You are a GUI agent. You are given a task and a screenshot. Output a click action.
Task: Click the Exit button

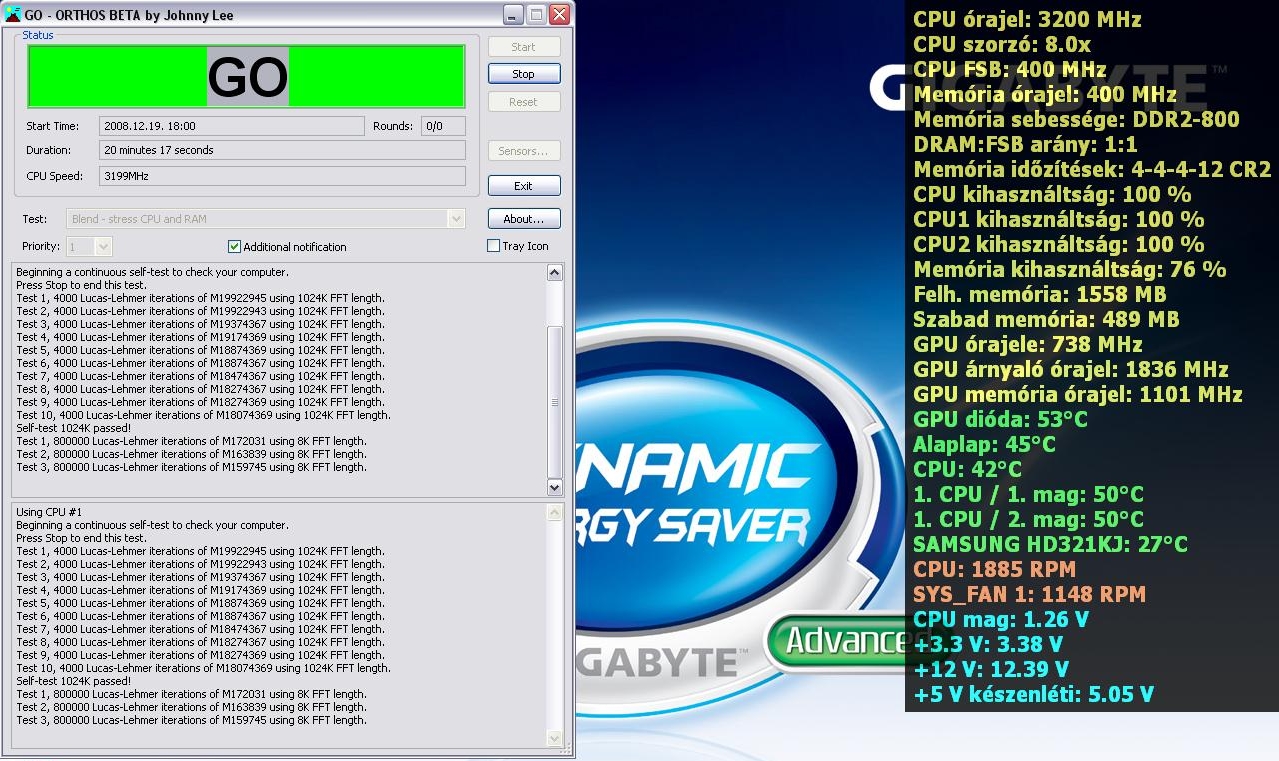(x=524, y=186)
